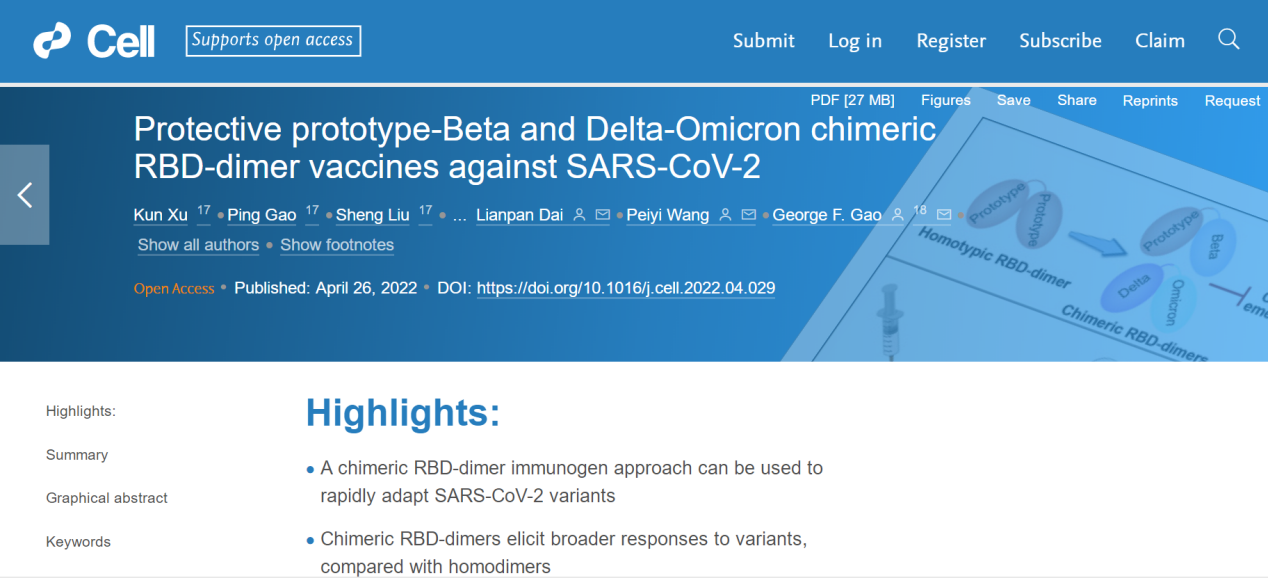Expand Show footnotes
This screenshot has height=578, width=1268.
point(337,245)
